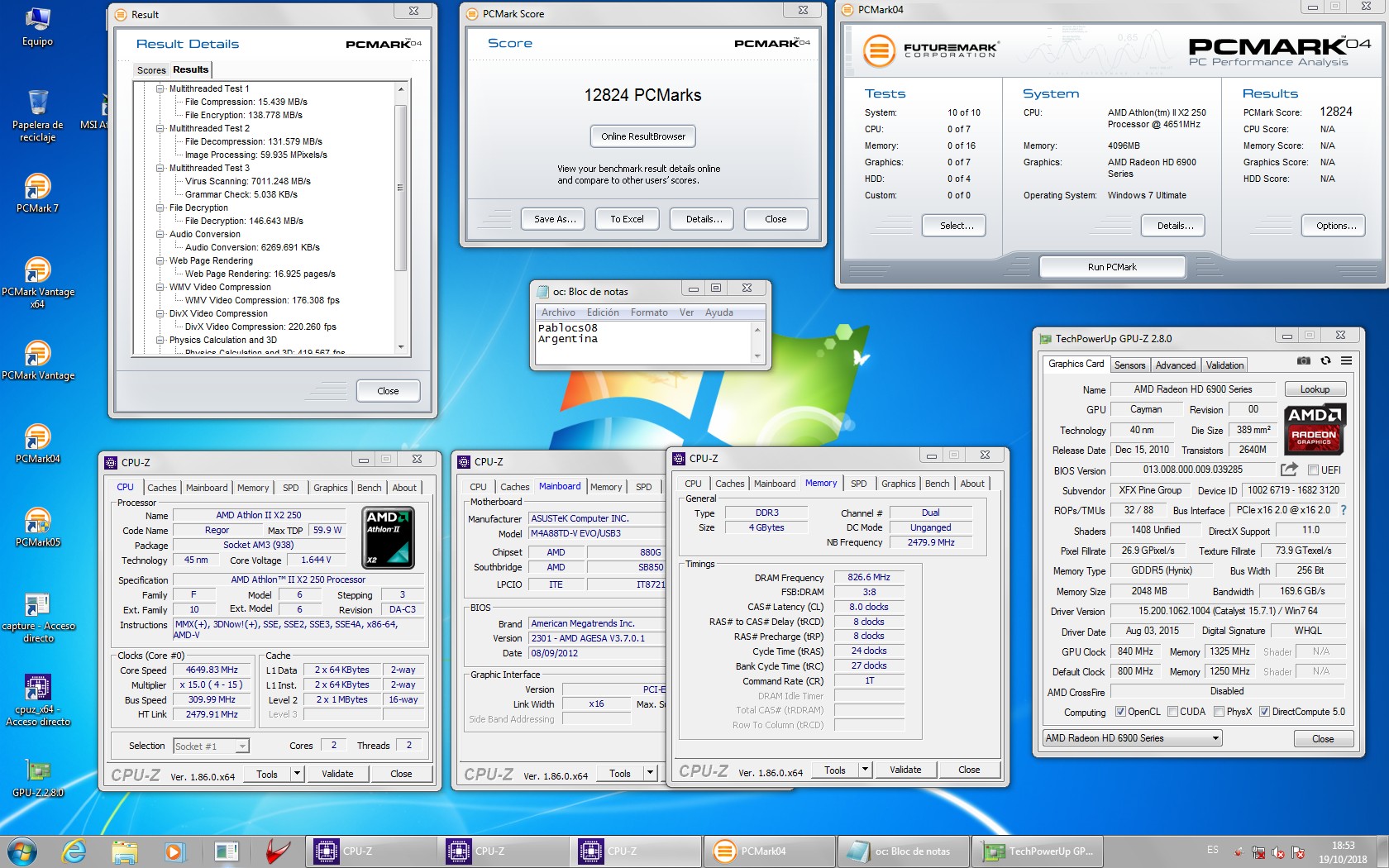Switch to the Scores tab in Result Details
Image resolution: width=1389 pixels, height=868 pixels.
pyautogui.click(x=151, y=70)
